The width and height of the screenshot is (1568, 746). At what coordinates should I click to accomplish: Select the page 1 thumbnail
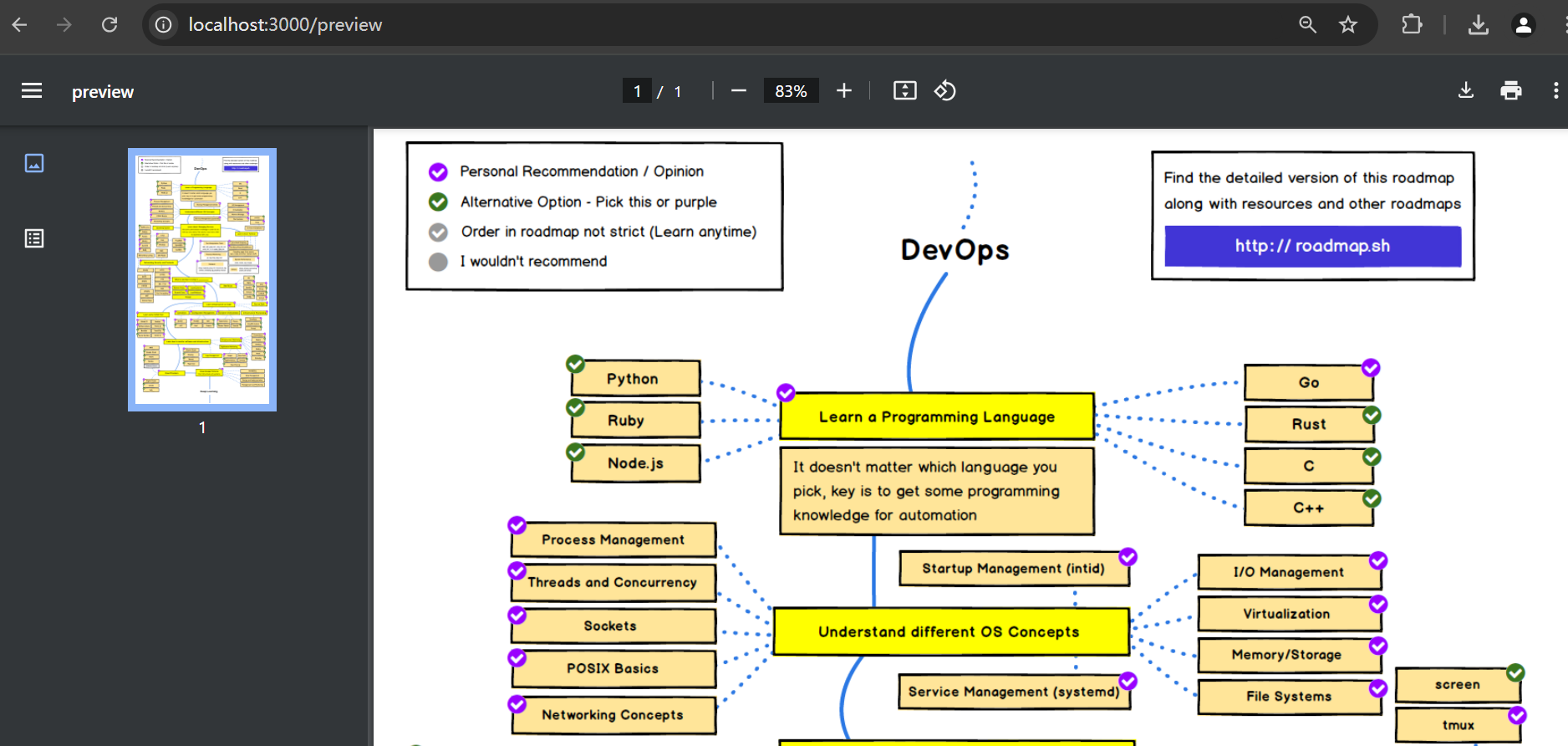(202, 279)
